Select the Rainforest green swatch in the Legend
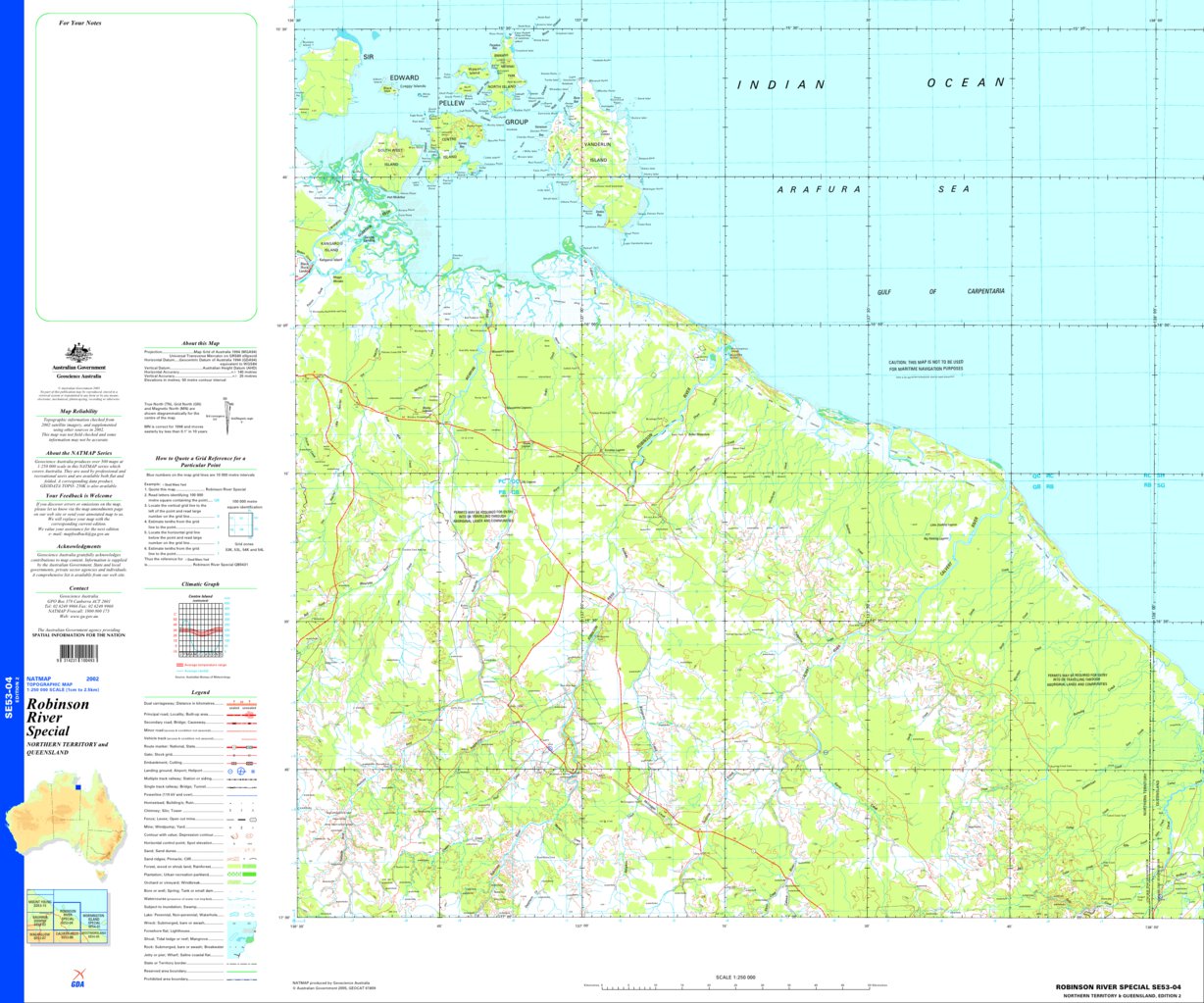Viewport: 1204px width, 1003px height. pyautogui.click(x=249, y=866)
